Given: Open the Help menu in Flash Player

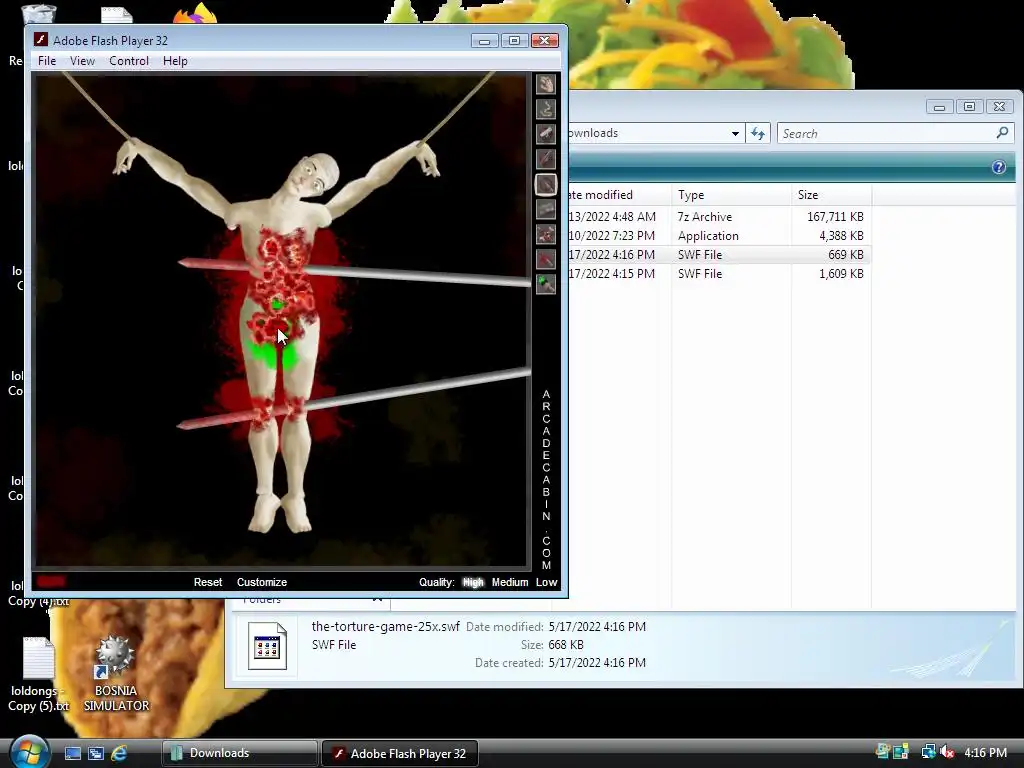Looking at the screenshot, I should coord(175,61).
